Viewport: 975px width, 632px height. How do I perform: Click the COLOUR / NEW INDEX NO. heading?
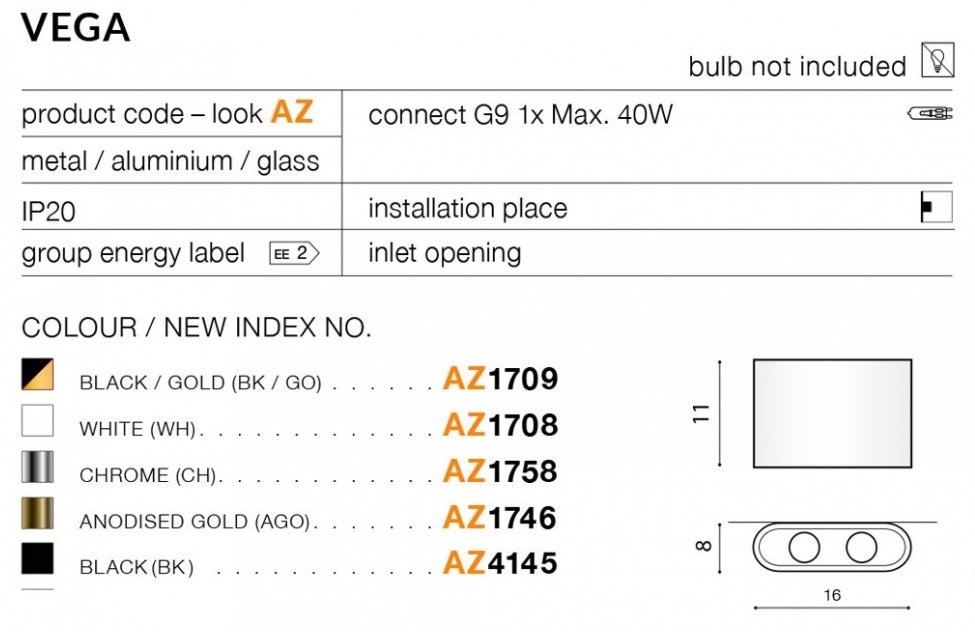point(196,327)
